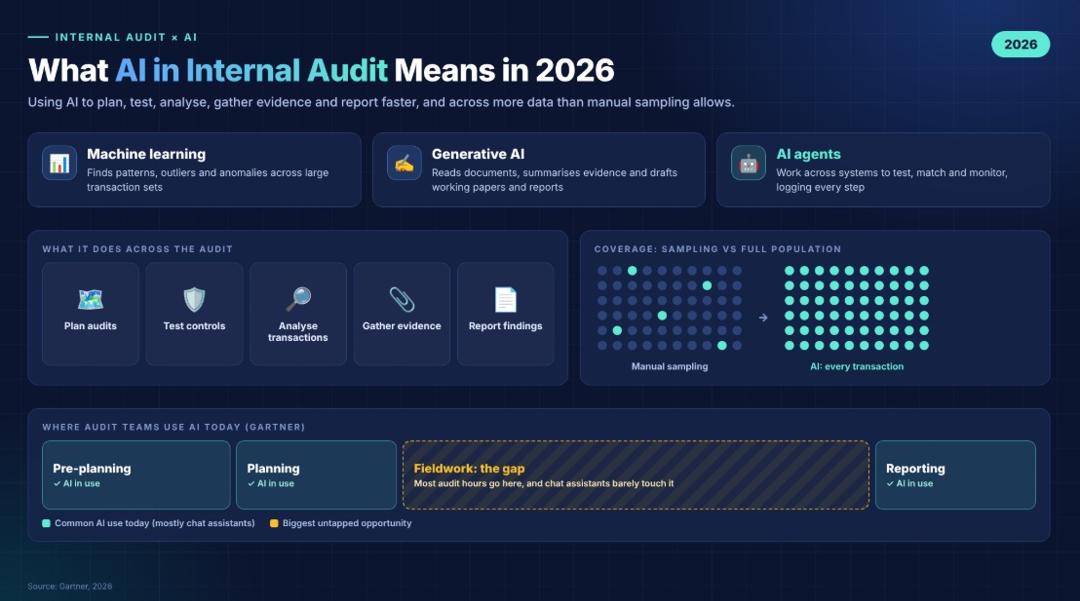1080x601 pixels.
Task: Click the Manual sampling dot grid
Action: point(669,308)
